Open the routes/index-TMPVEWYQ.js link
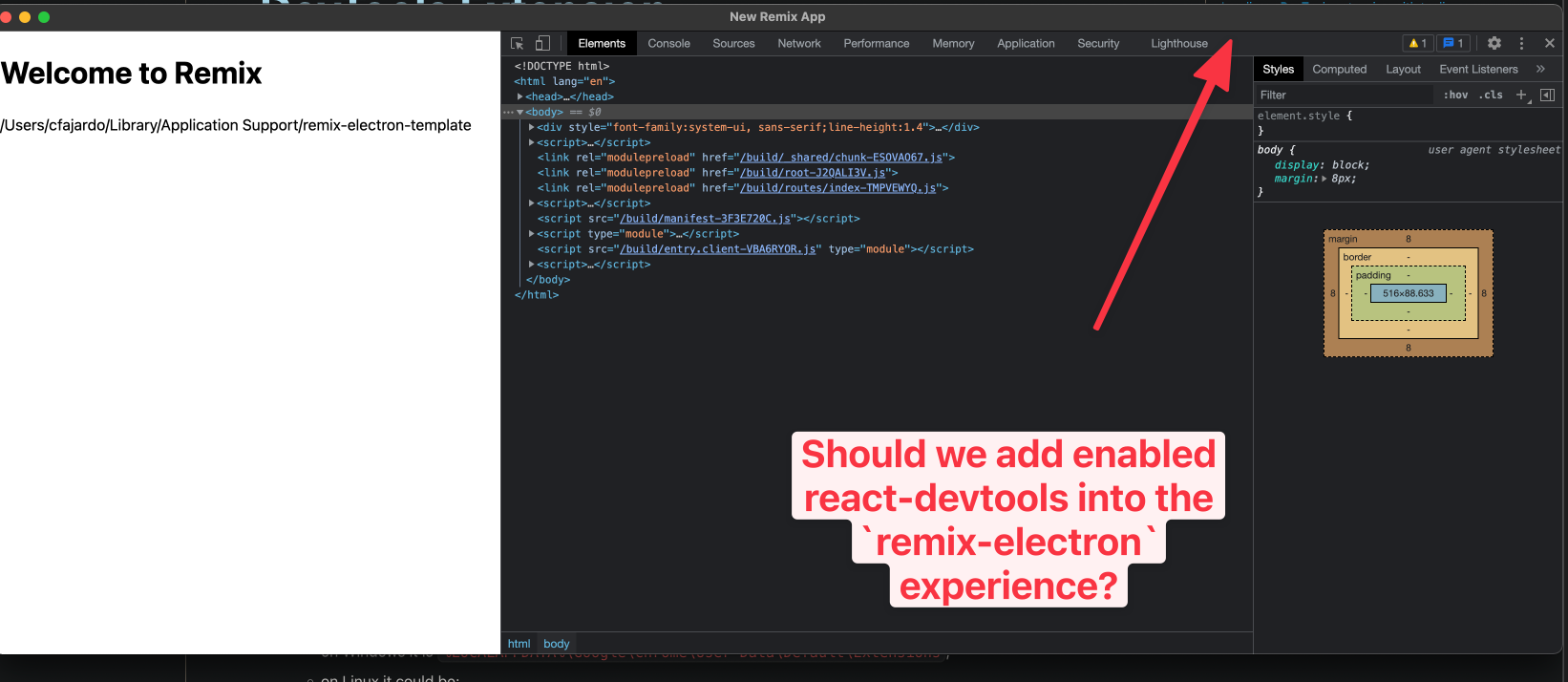This screenshot has width=1568, height=682. (x=838, y=188)
